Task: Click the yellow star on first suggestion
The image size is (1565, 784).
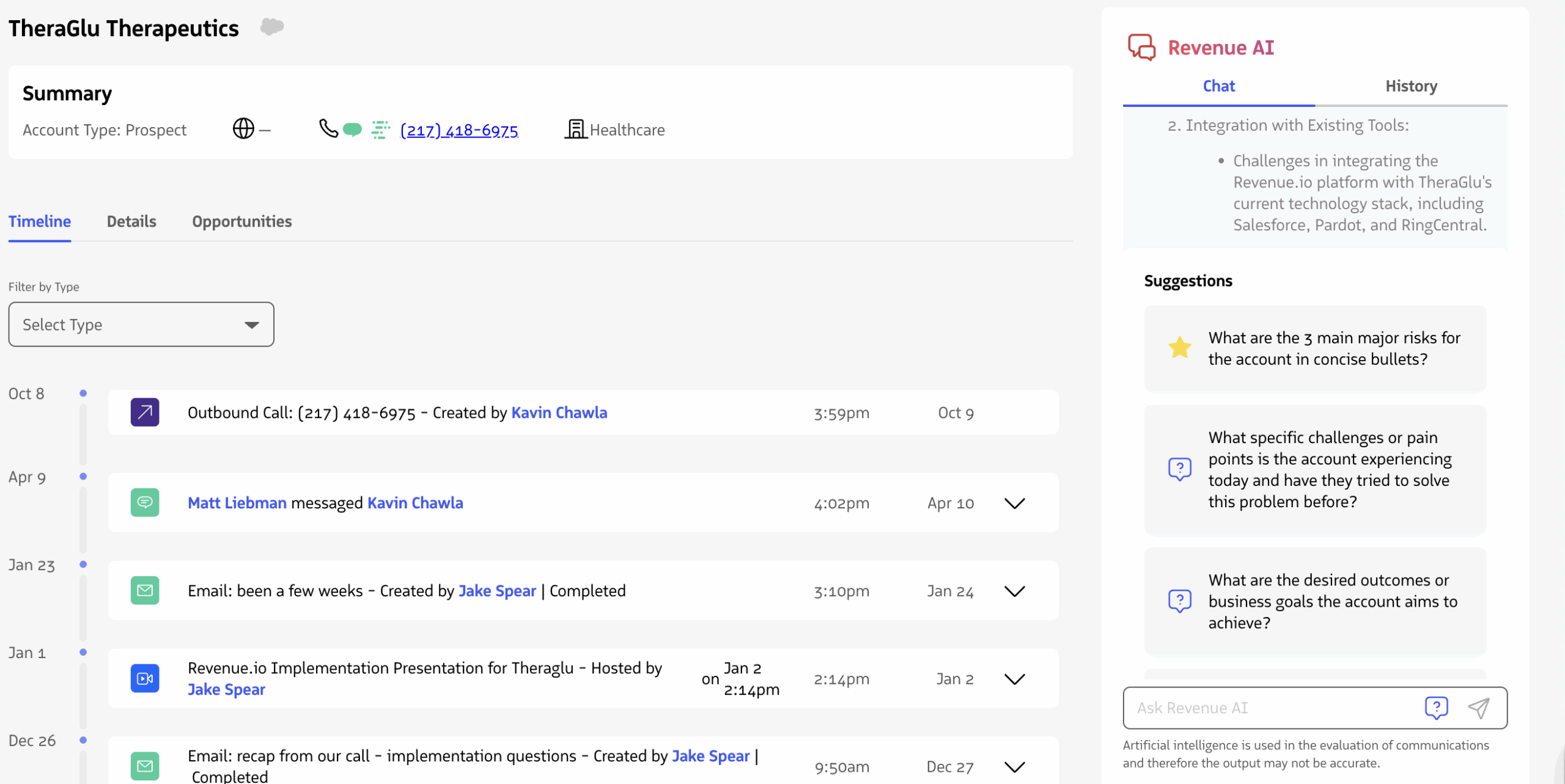Action: pyautogui.click(x=1179, y=348)
